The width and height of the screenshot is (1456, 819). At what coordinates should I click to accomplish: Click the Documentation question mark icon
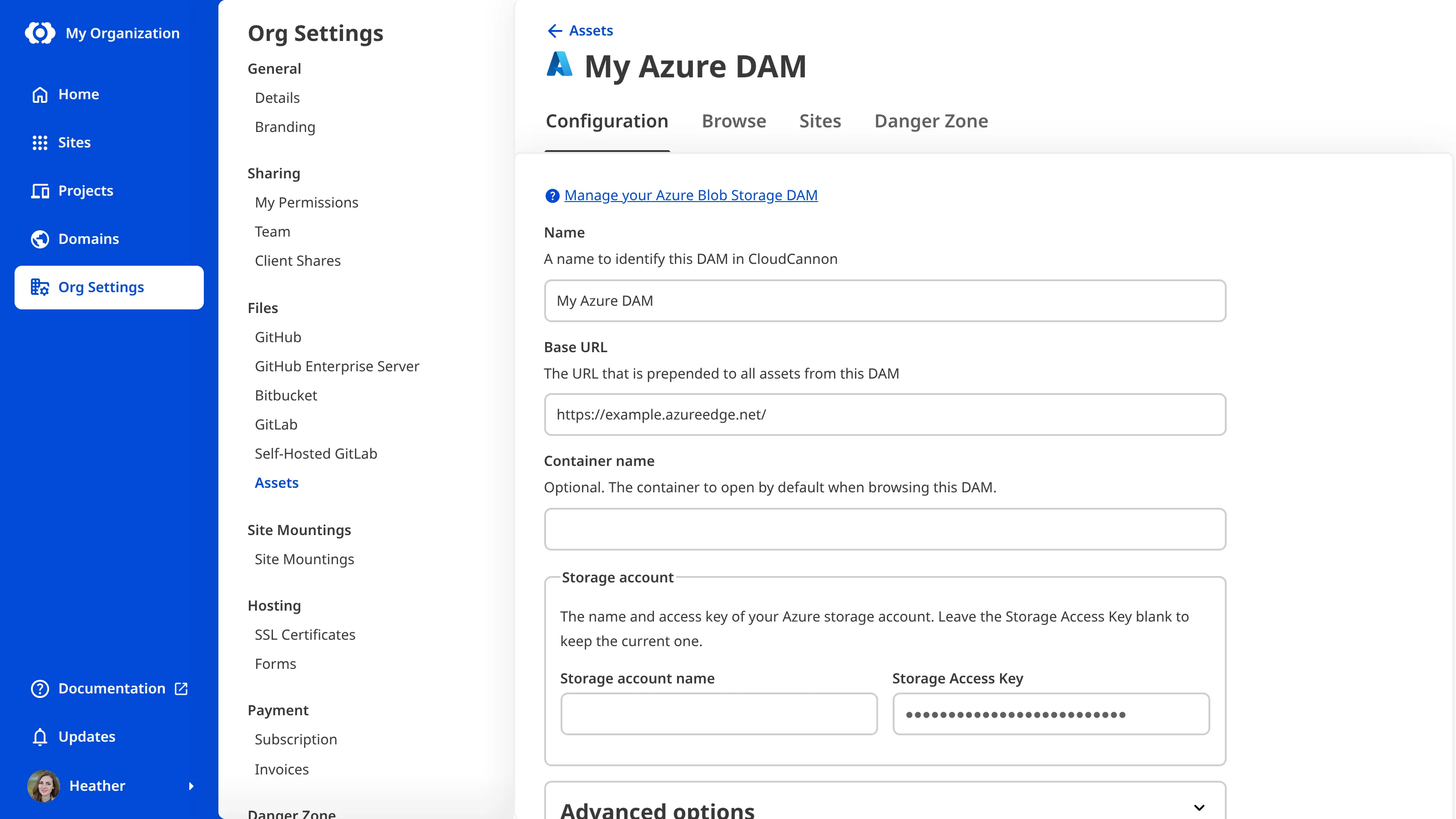40,688
